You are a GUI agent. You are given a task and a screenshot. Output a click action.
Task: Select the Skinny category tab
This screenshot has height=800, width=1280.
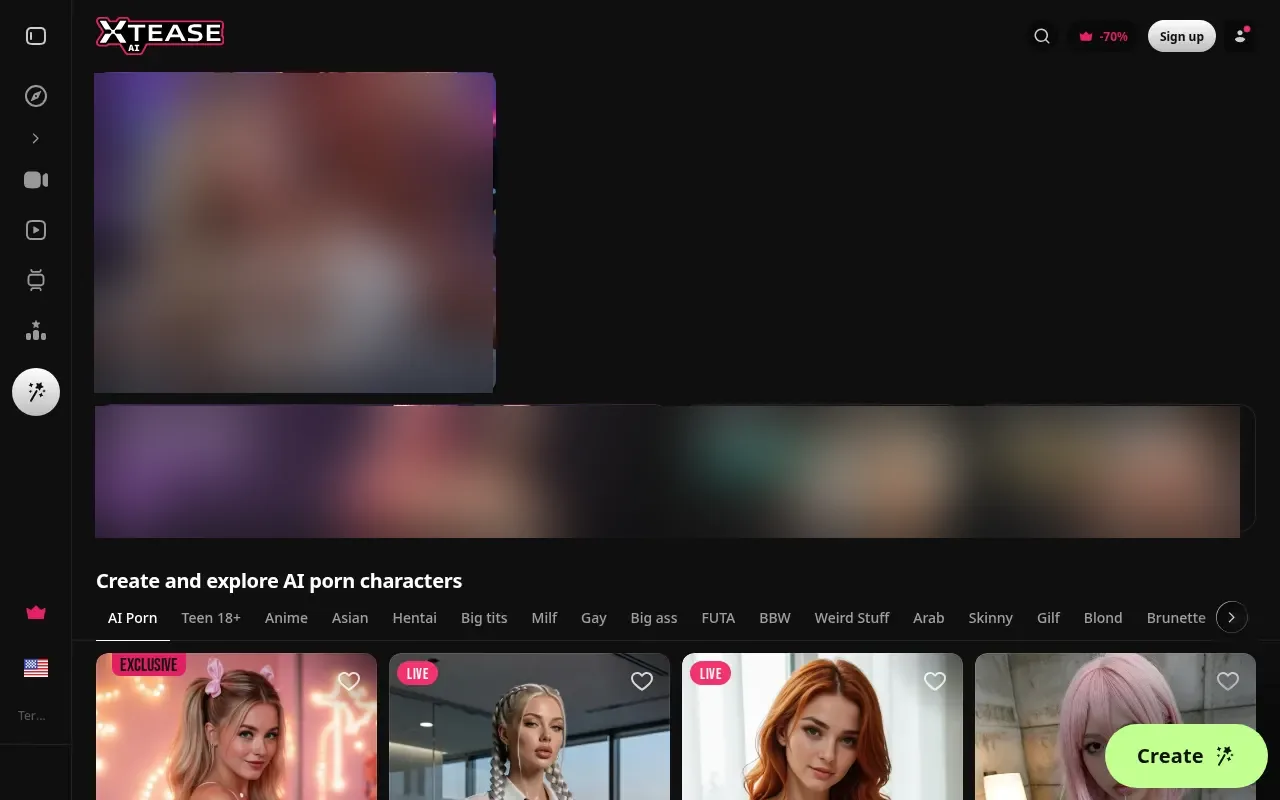(x=991, y=618)
